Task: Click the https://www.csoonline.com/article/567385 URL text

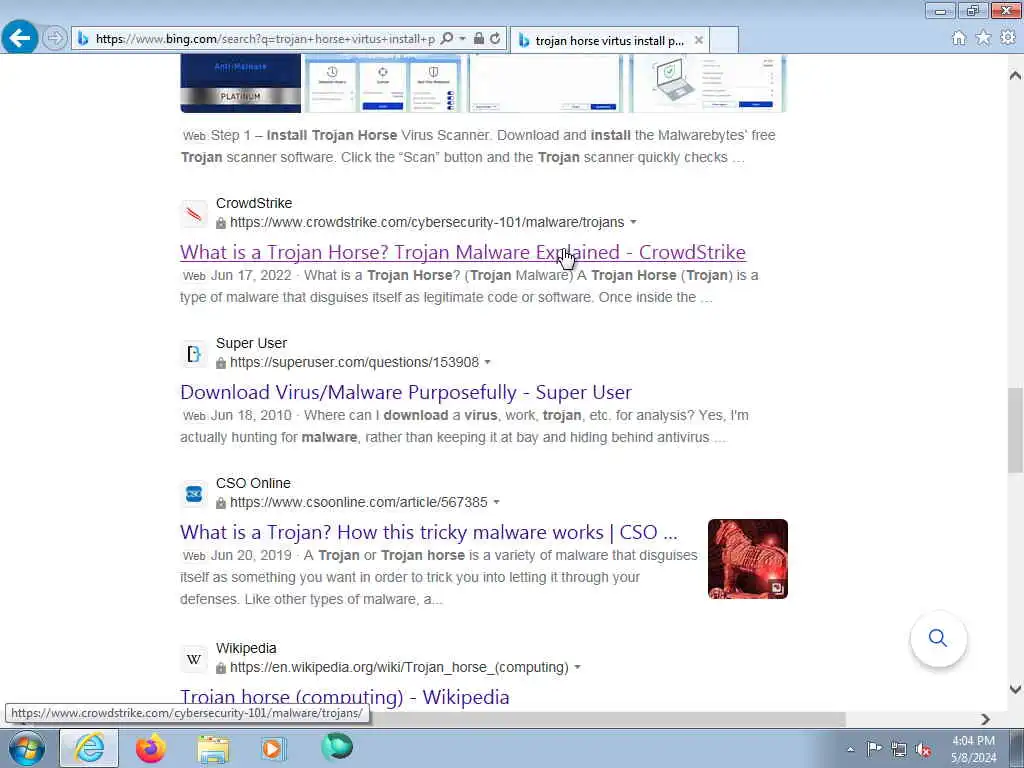Action: [x=359, y=502]
